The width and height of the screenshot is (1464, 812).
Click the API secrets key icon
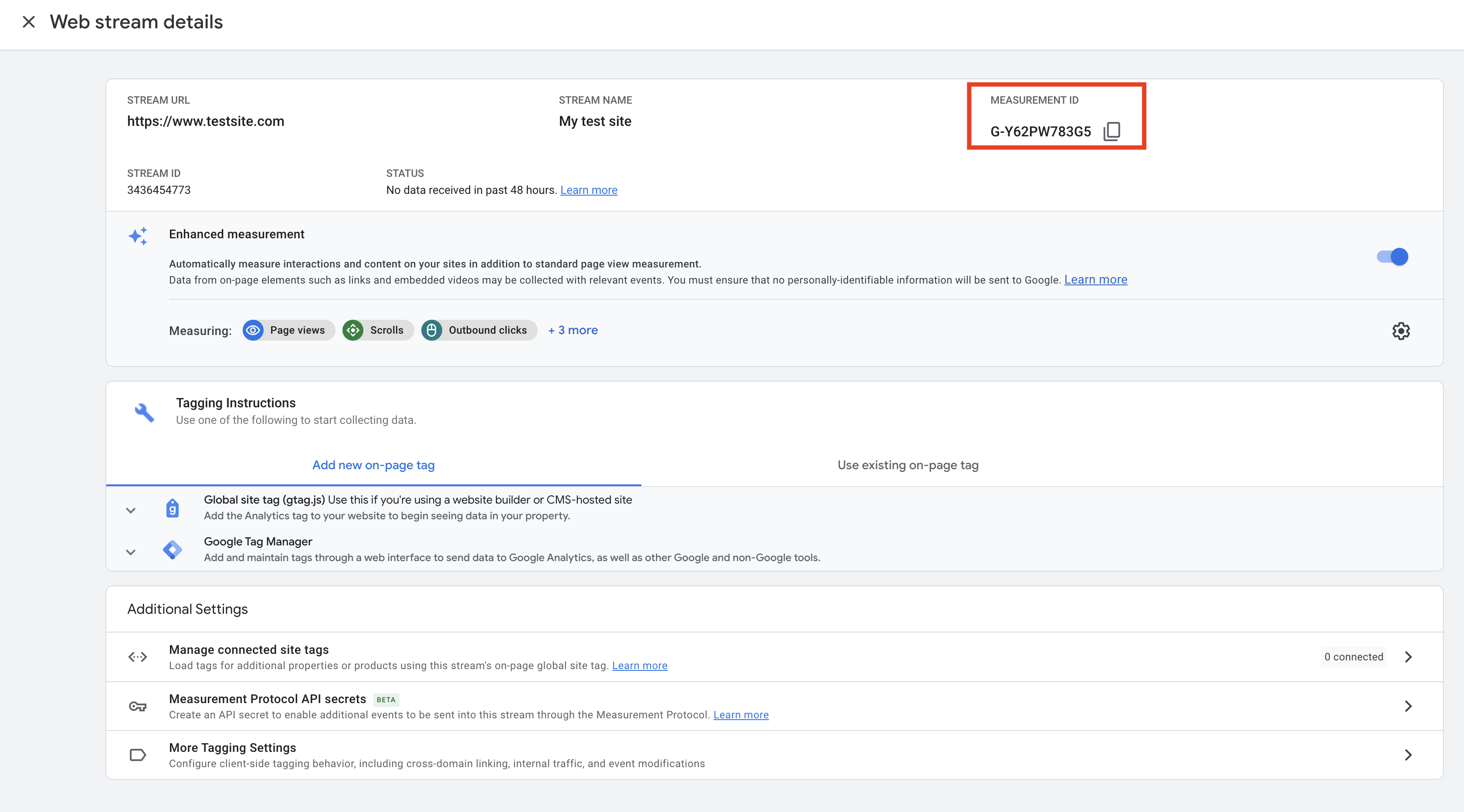138,706
